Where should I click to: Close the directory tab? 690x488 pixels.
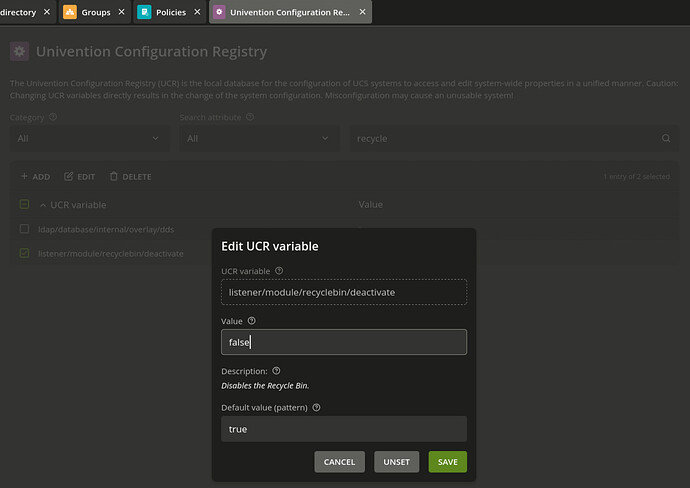(47, 12)
